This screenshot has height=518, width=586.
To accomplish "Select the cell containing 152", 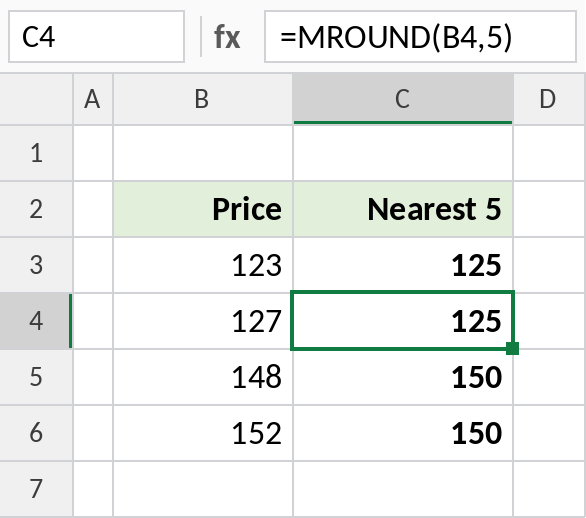I will coord(203,432).
